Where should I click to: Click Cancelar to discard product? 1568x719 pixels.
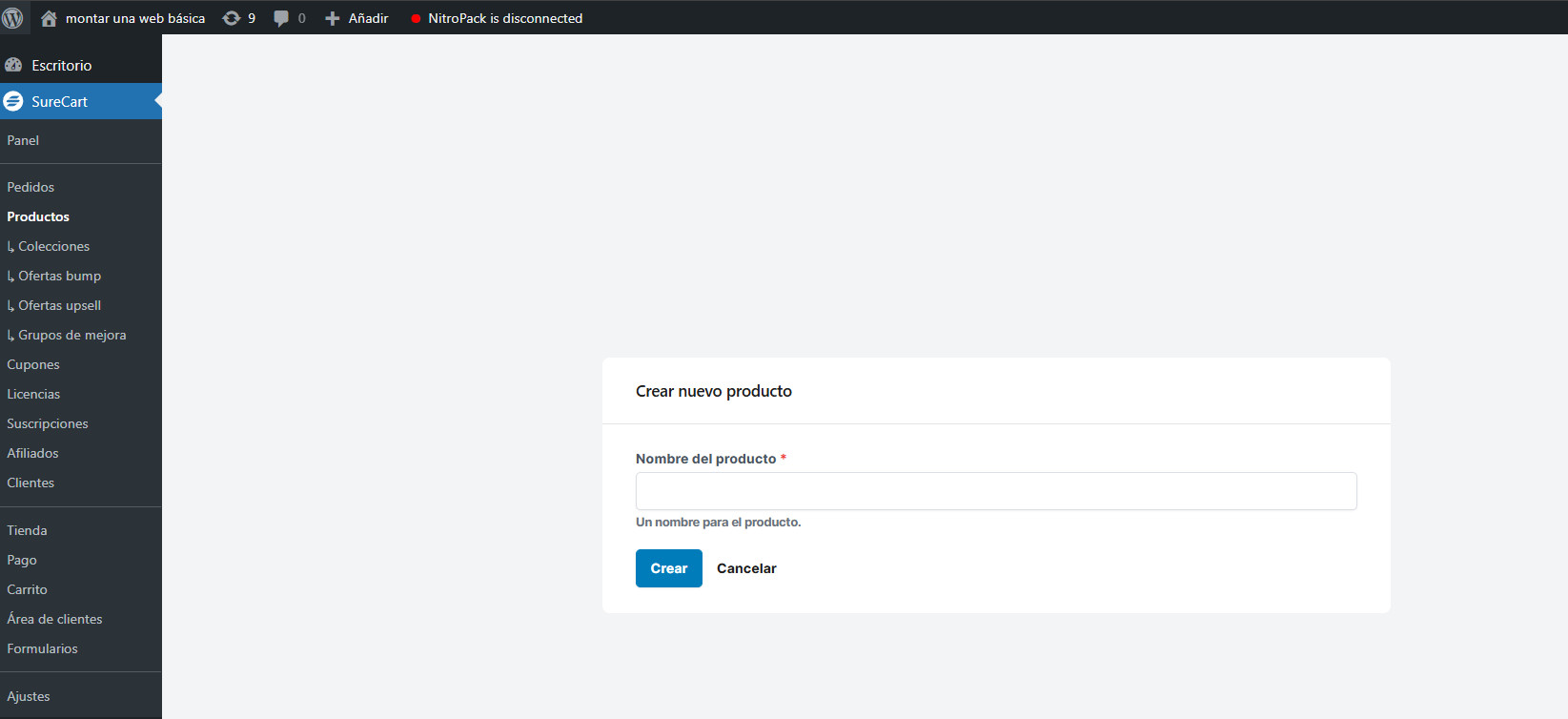click(746, 568)
